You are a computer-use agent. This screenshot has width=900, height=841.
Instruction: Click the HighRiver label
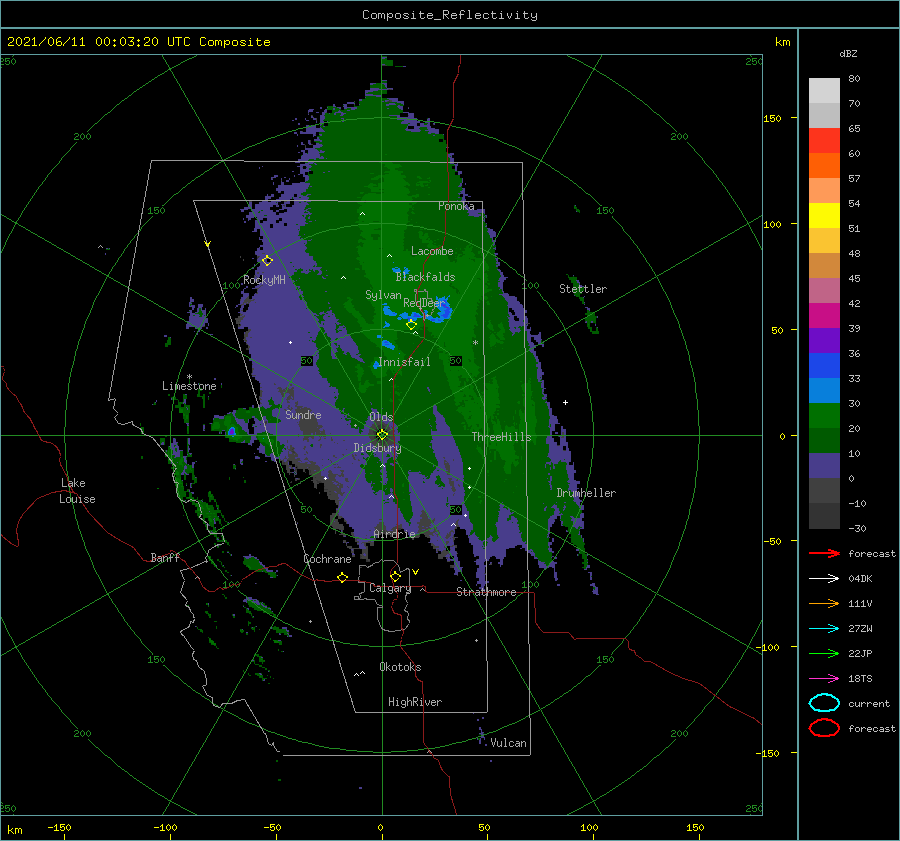[415, 702]
